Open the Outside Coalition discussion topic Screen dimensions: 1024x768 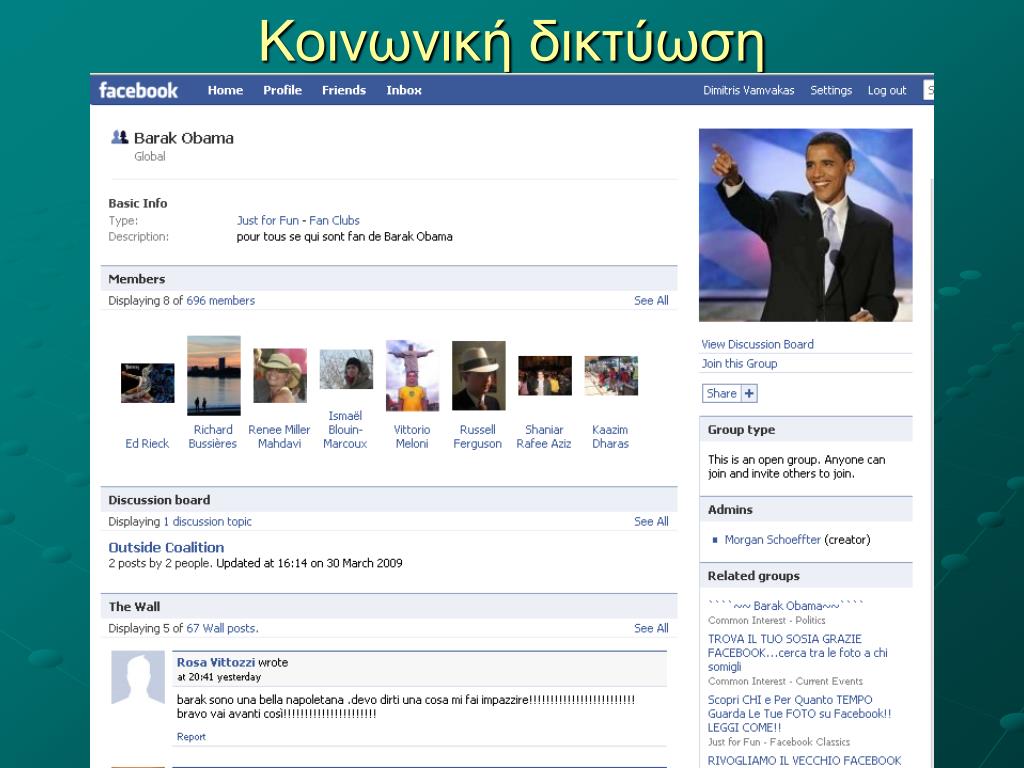[166, 547]
